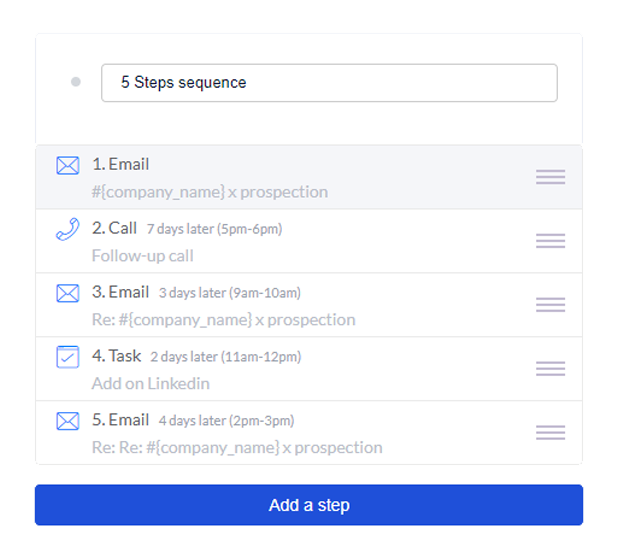Open the 1. Email step title
This screenshot has width=621, height=554.
(x=120, y=164)
